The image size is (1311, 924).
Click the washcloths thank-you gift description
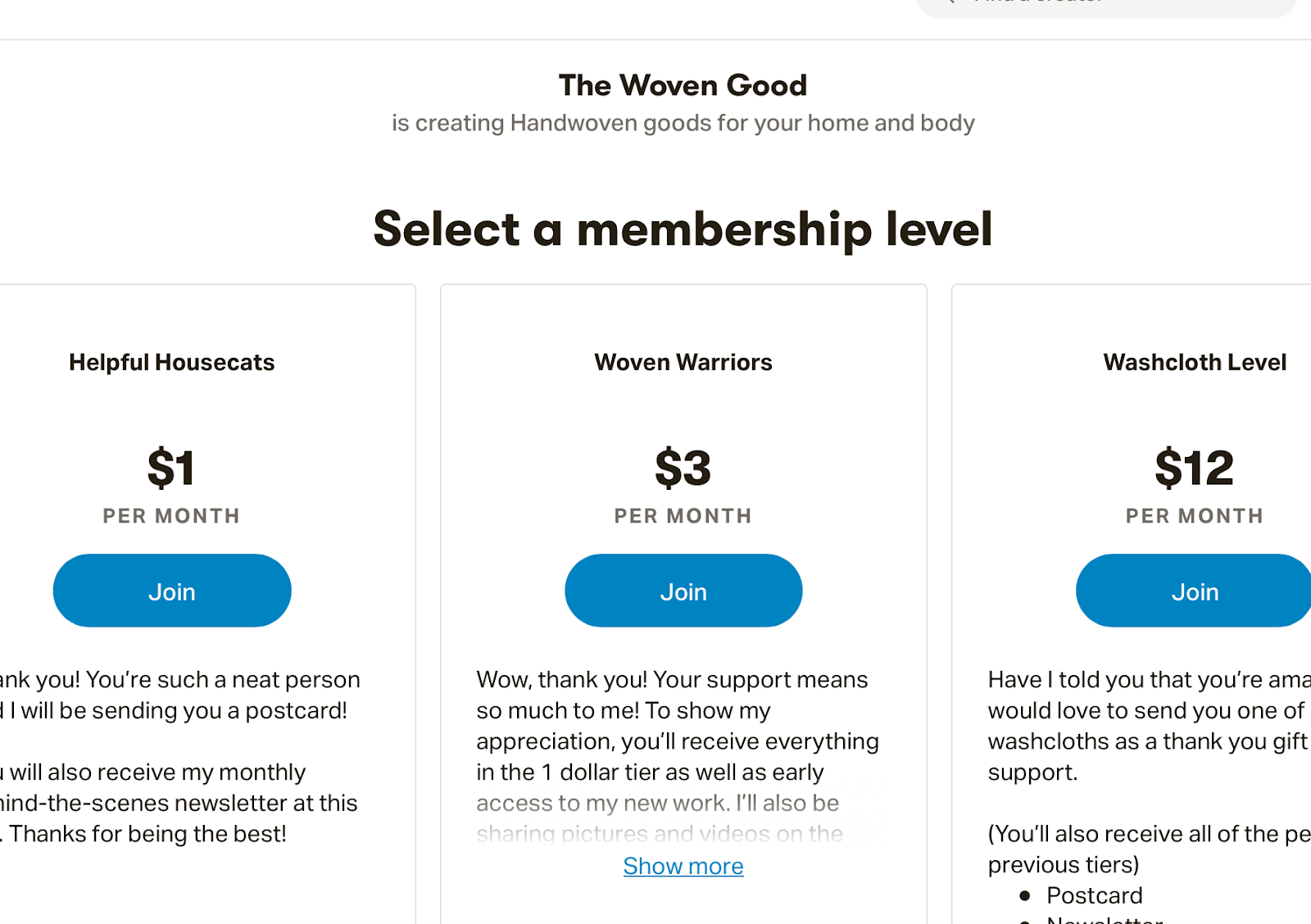click(1147, 726)
